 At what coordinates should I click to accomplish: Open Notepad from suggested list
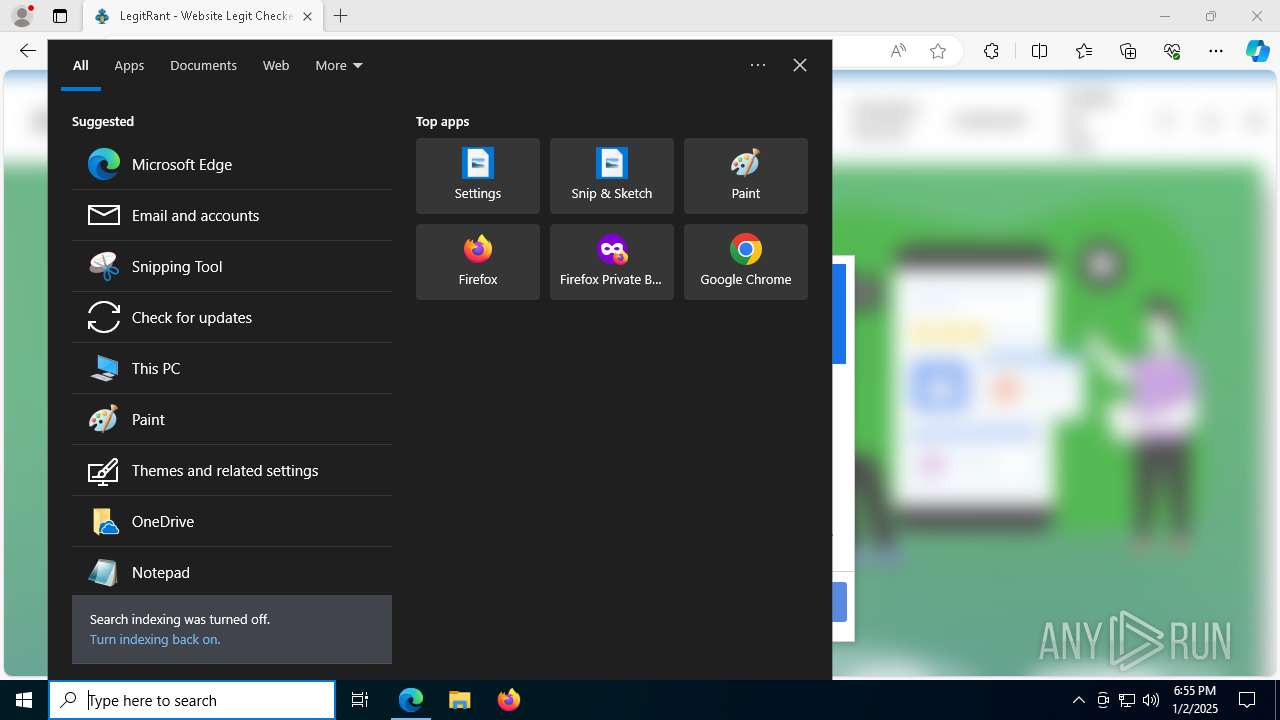click(x=232, y=572)
